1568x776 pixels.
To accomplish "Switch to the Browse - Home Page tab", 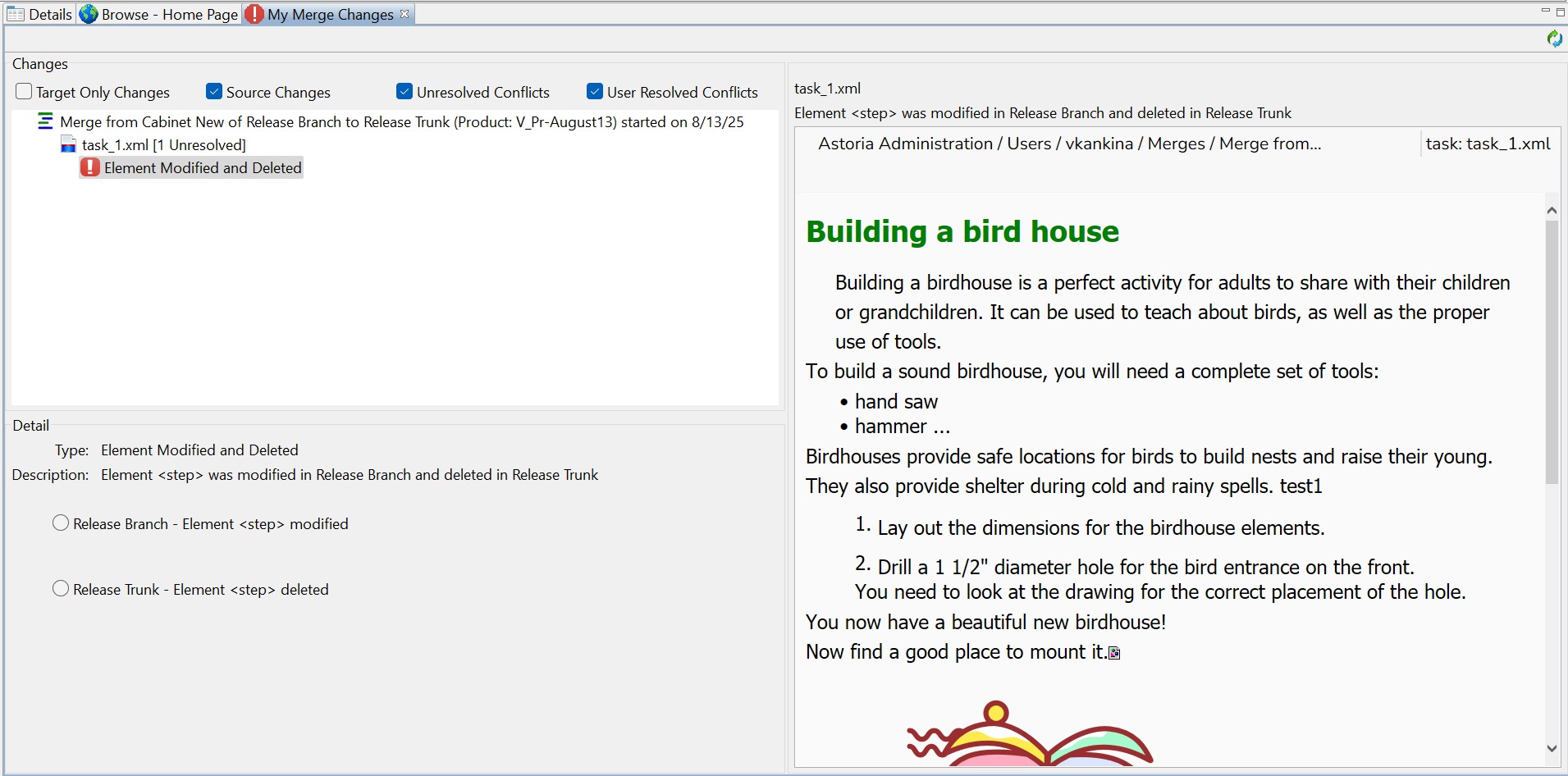I will pos(160,14).
